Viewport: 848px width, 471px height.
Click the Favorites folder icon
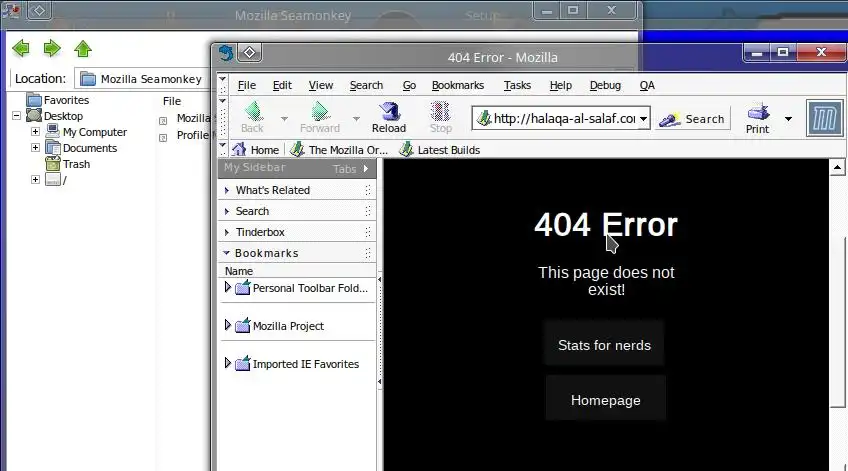click(34, 100)
